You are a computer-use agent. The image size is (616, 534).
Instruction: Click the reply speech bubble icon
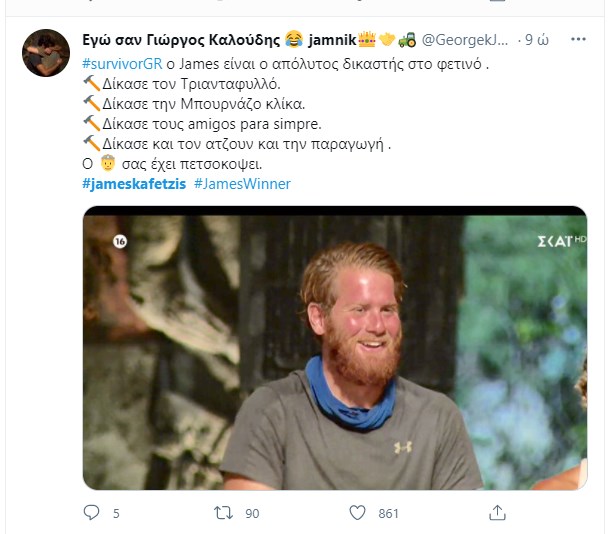[92, 513]
